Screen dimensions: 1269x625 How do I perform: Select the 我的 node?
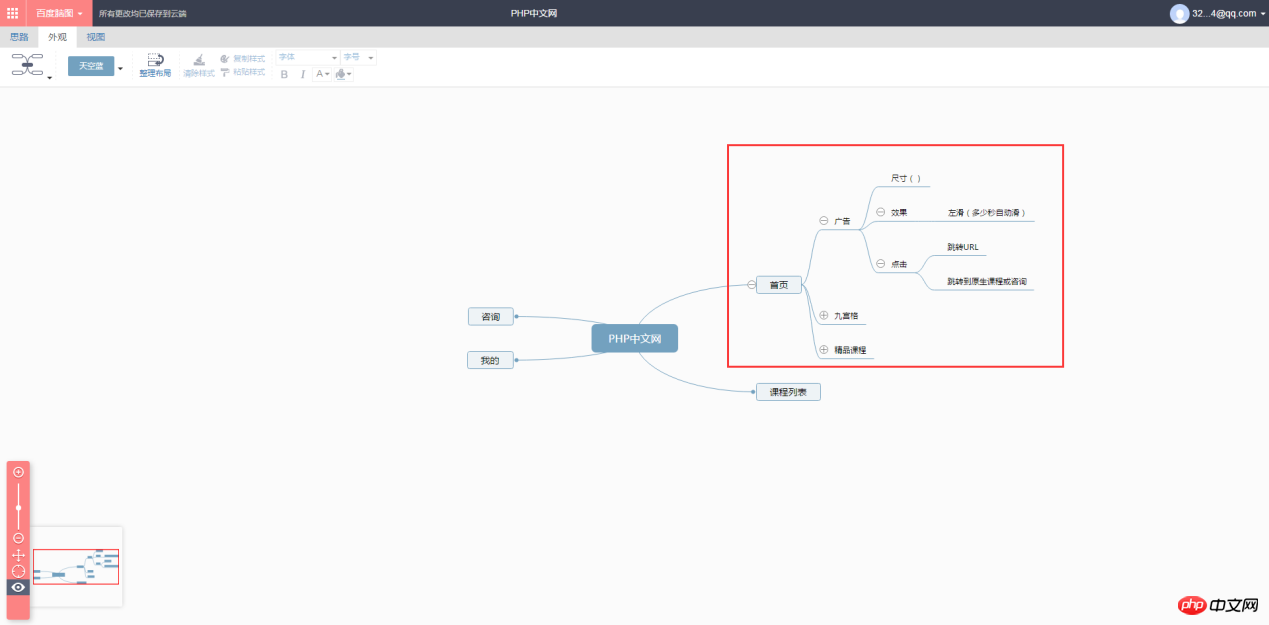[490, 360]
